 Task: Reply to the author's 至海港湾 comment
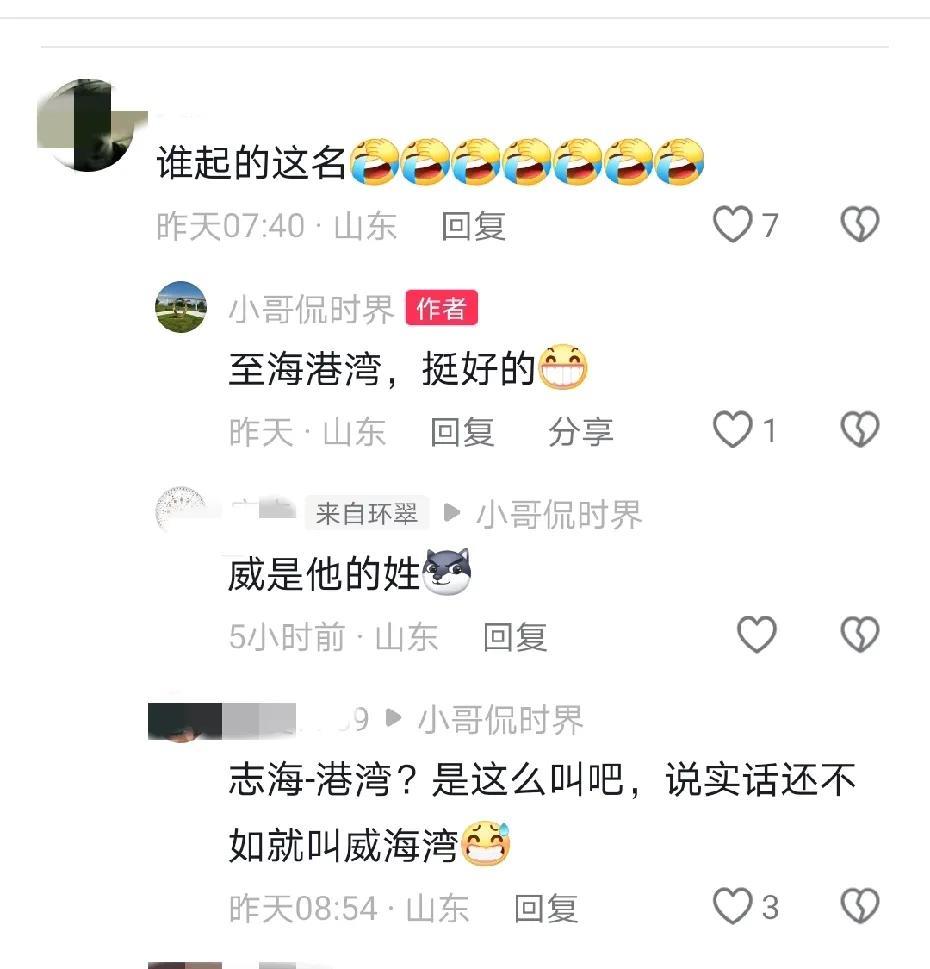(x=463, y=432)
